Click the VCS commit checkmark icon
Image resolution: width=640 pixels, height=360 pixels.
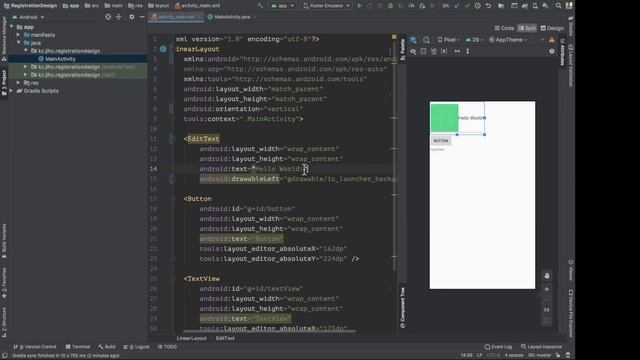tap(467, 6)
